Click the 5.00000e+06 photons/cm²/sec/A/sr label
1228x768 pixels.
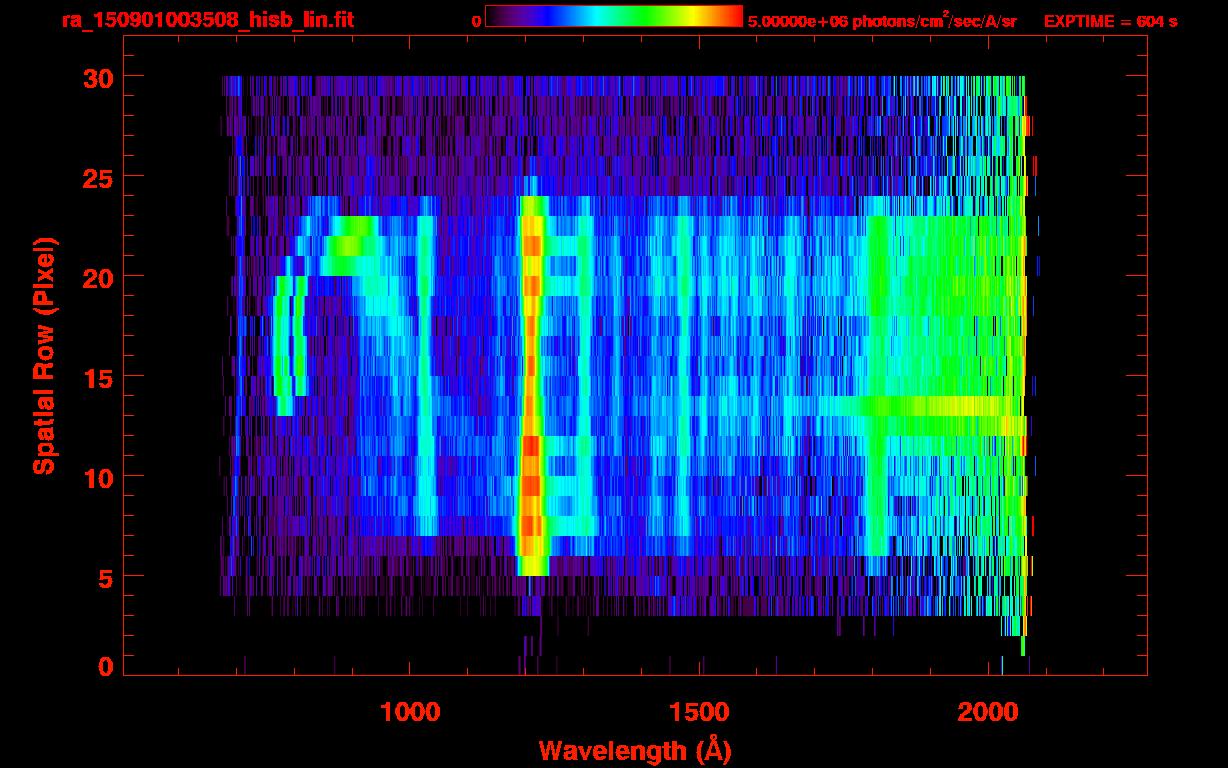point(882,20)
